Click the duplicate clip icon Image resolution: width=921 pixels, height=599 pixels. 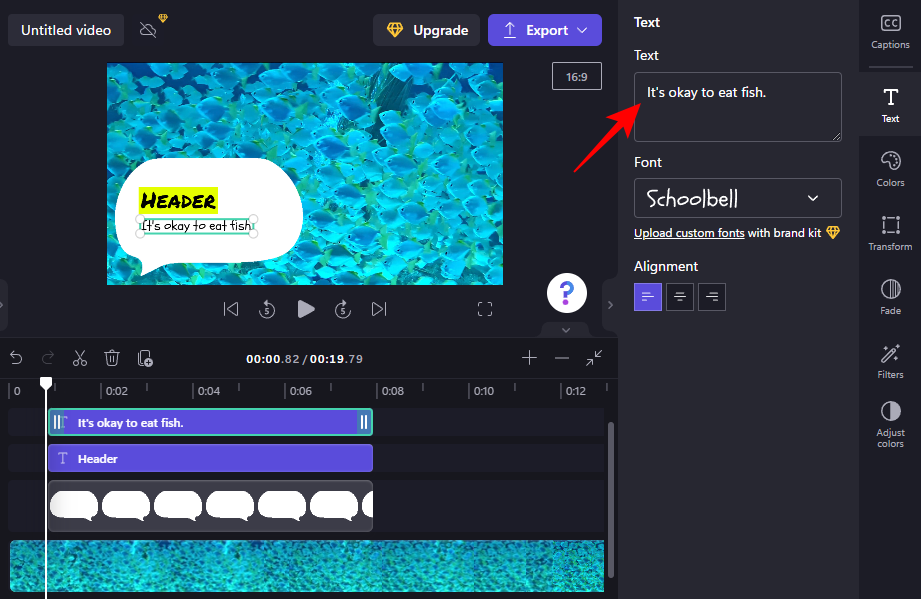(x=145, y=358)
